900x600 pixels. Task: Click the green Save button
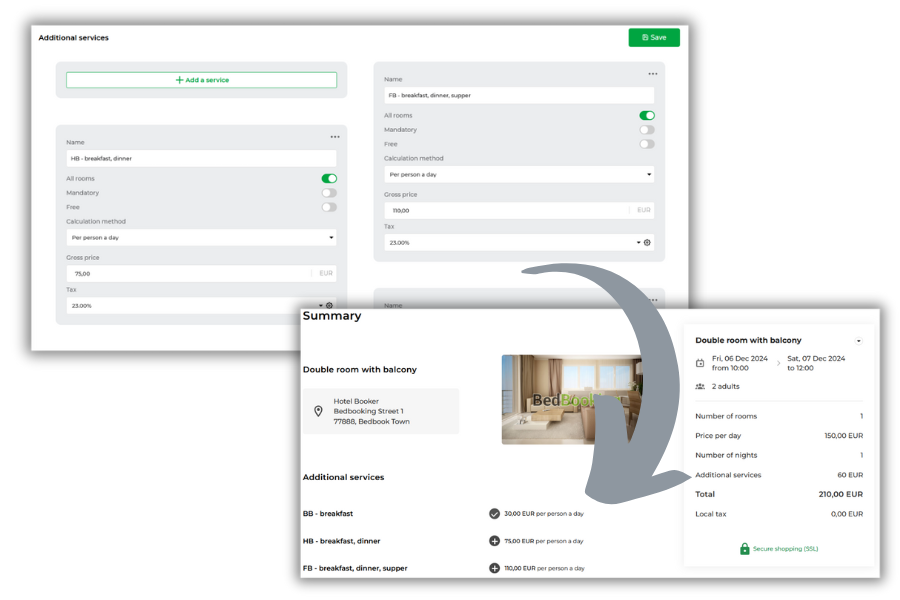[x=654, y=37]
